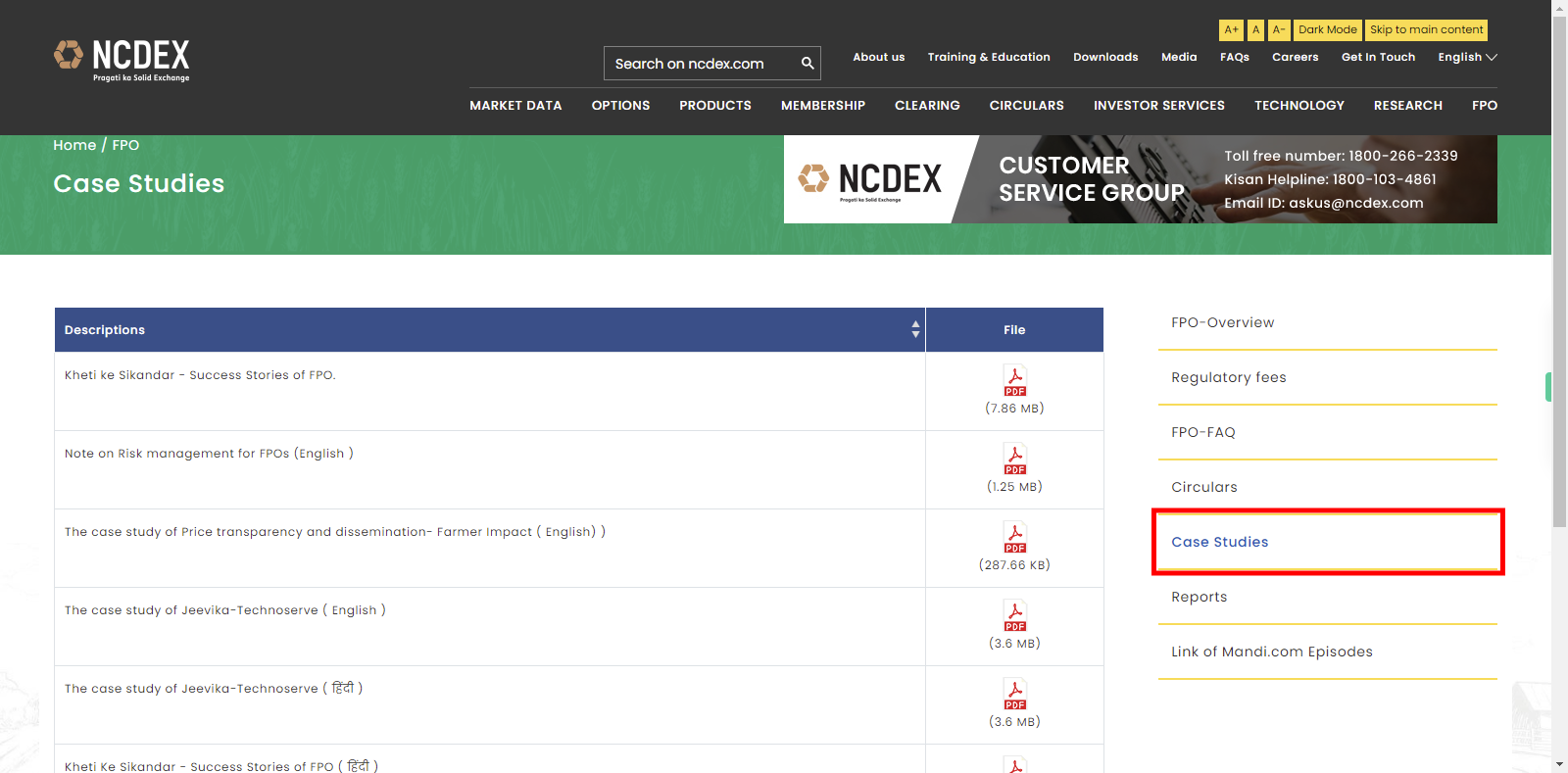Reset font size with A button
This screenshot has width=1568, height=773.
point(1255,30)
